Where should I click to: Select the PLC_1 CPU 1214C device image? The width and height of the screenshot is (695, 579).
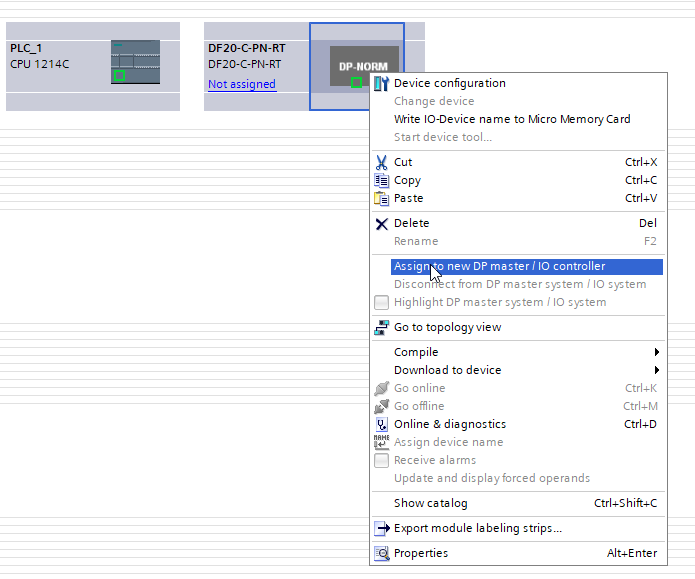[135, 62]
